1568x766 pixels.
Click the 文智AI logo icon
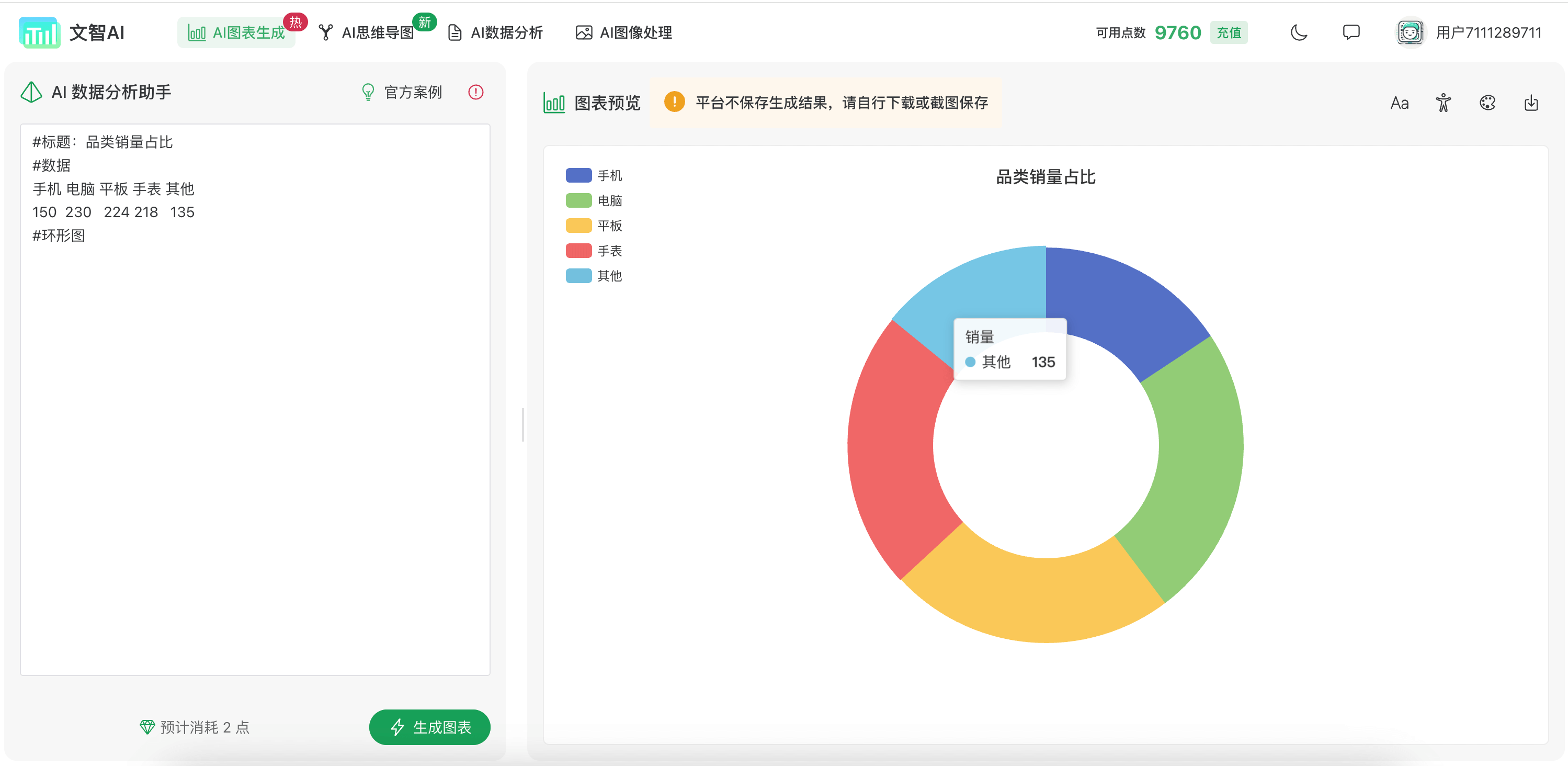40,32
